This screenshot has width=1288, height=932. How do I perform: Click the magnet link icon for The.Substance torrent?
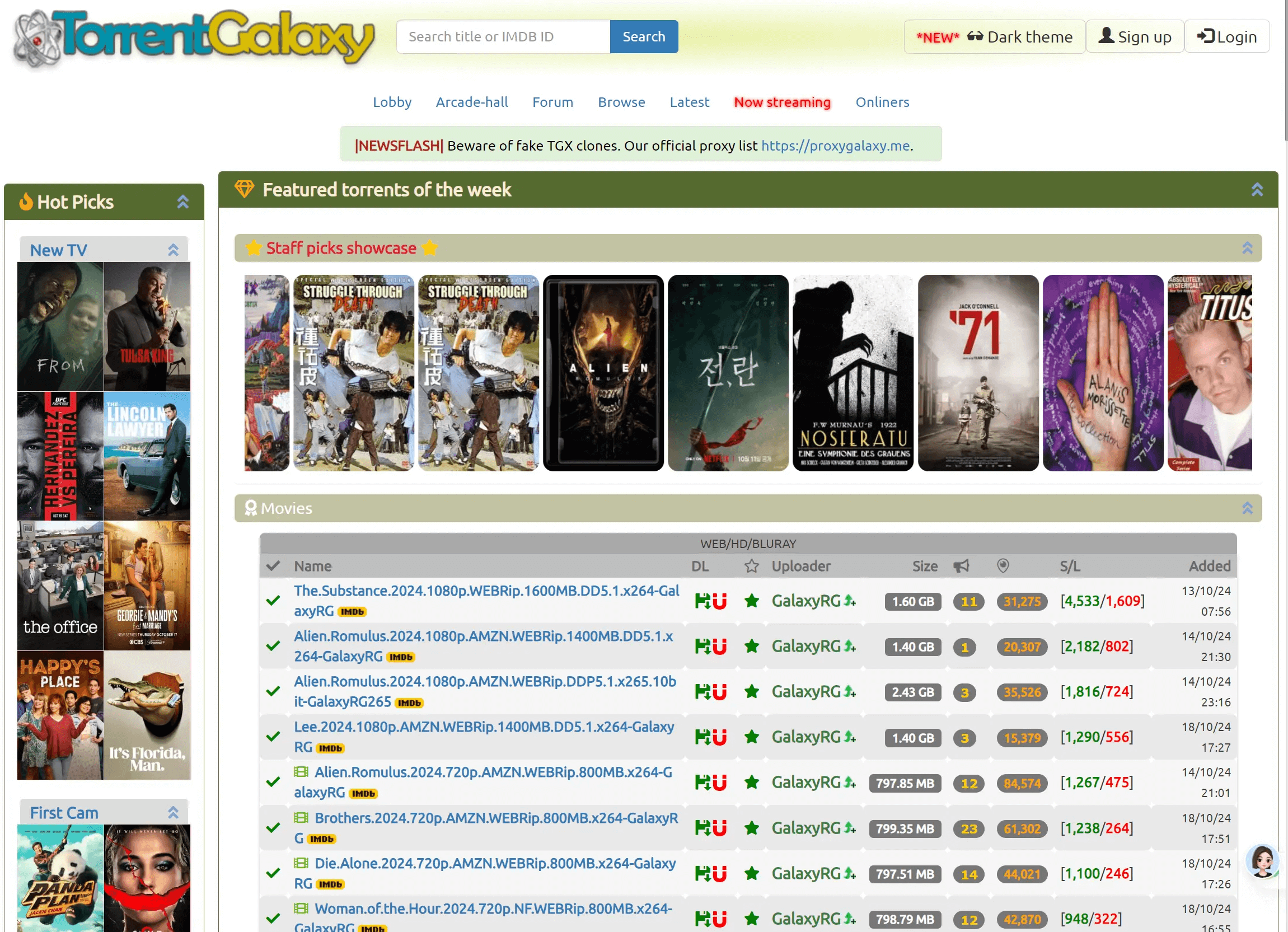tap(719, 601)
